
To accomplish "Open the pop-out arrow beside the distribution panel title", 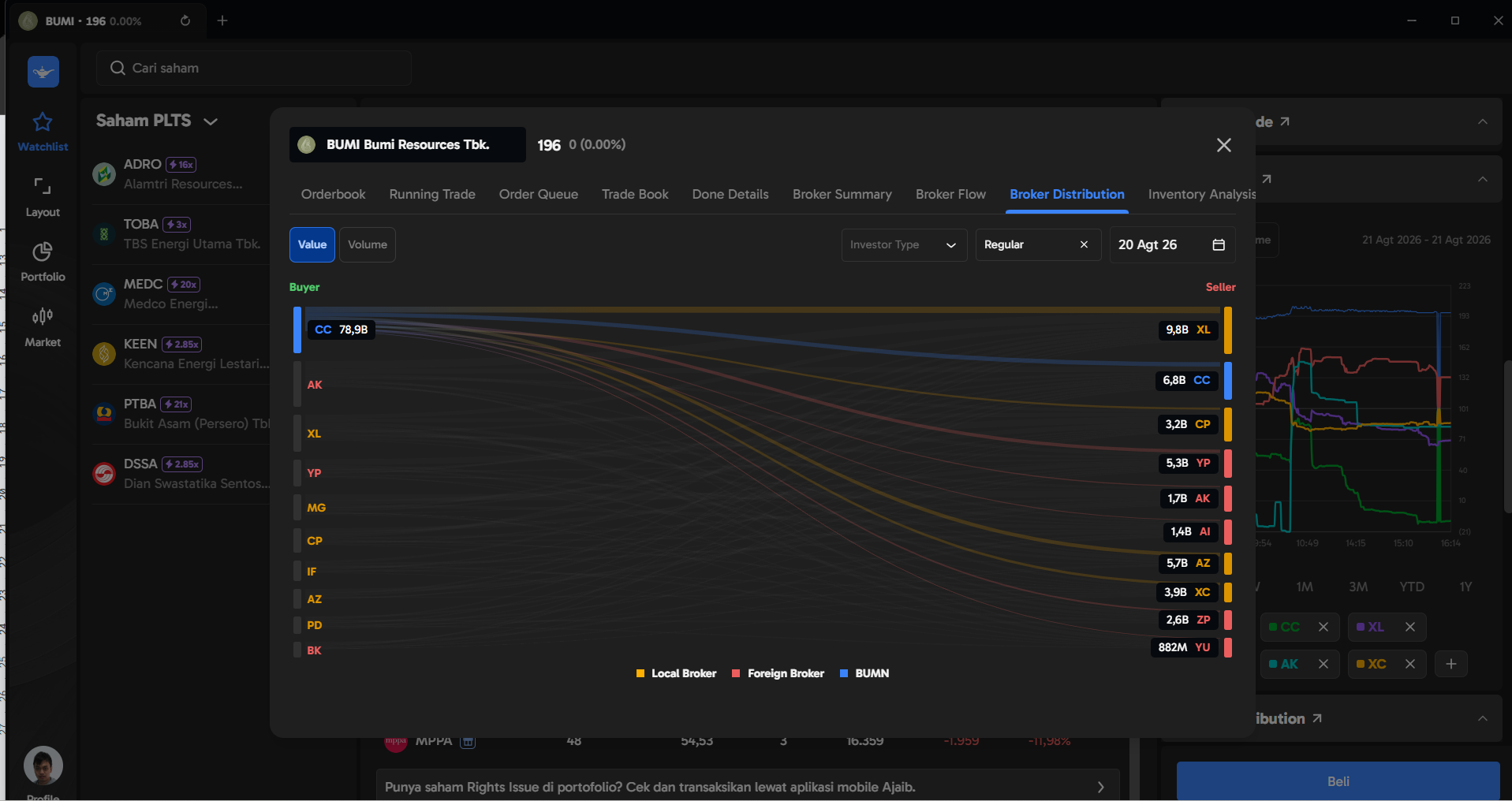I will click(x=1317, y=718).
